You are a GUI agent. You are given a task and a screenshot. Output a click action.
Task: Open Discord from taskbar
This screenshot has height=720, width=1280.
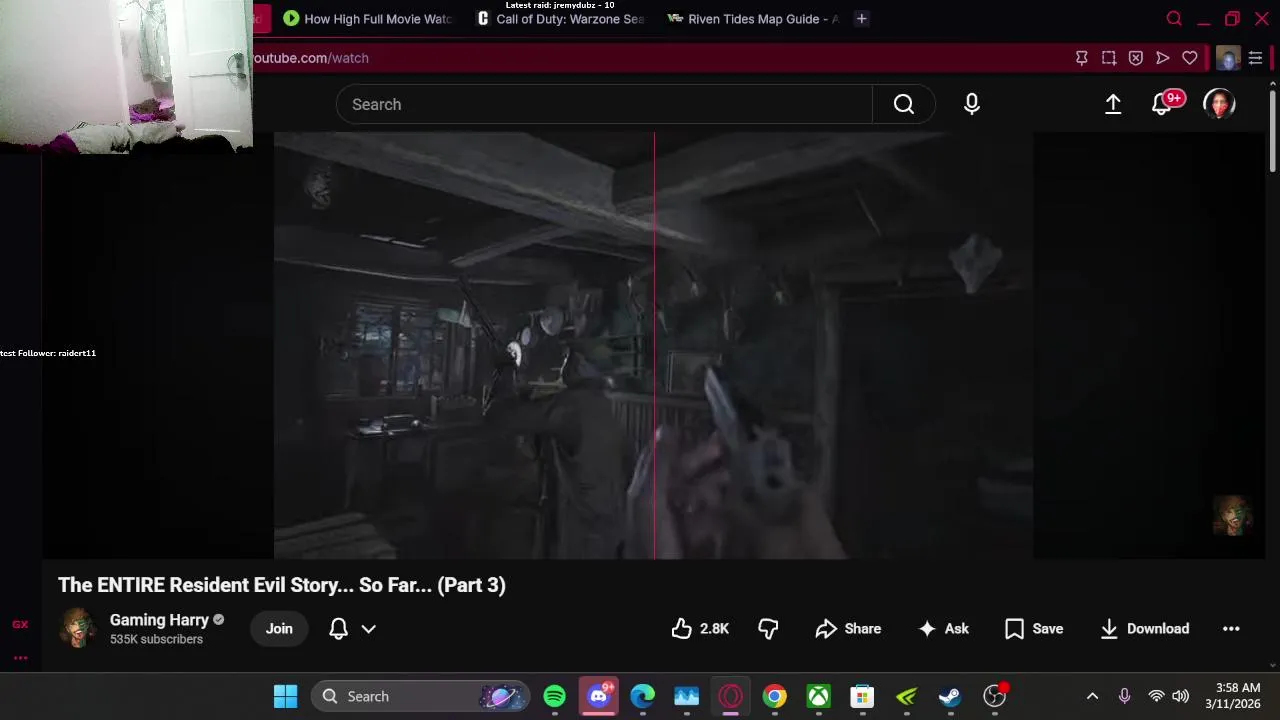(598, 696)
